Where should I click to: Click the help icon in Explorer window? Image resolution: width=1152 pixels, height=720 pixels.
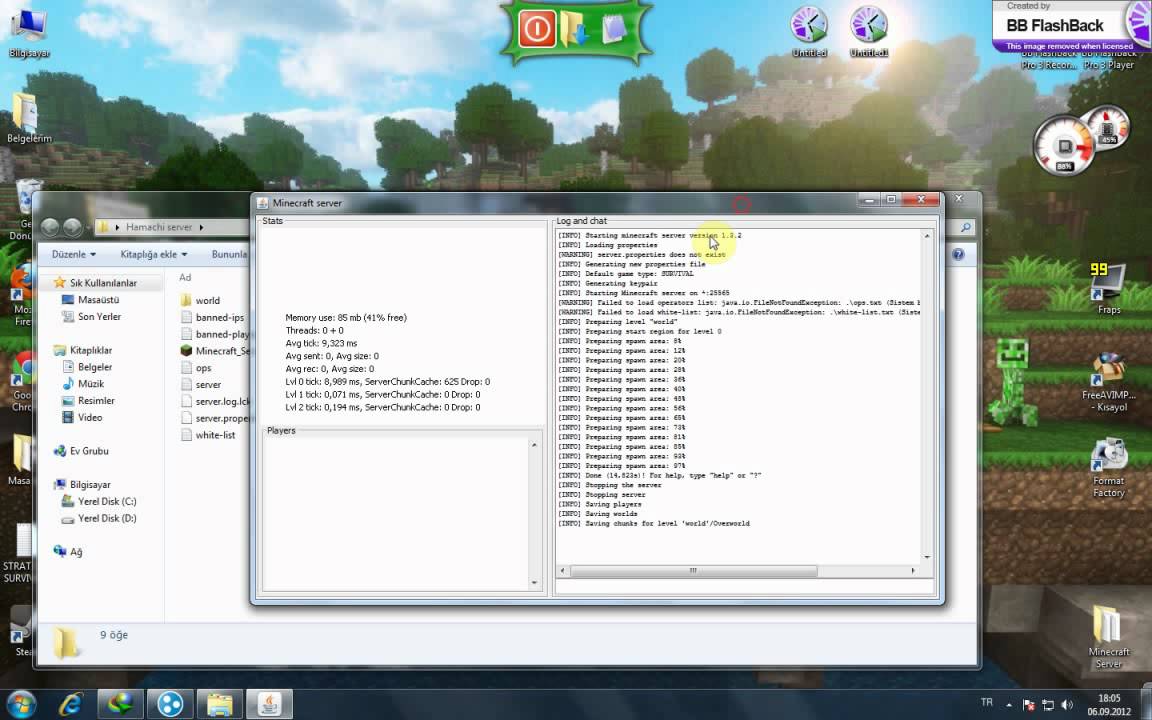[958, 254]
